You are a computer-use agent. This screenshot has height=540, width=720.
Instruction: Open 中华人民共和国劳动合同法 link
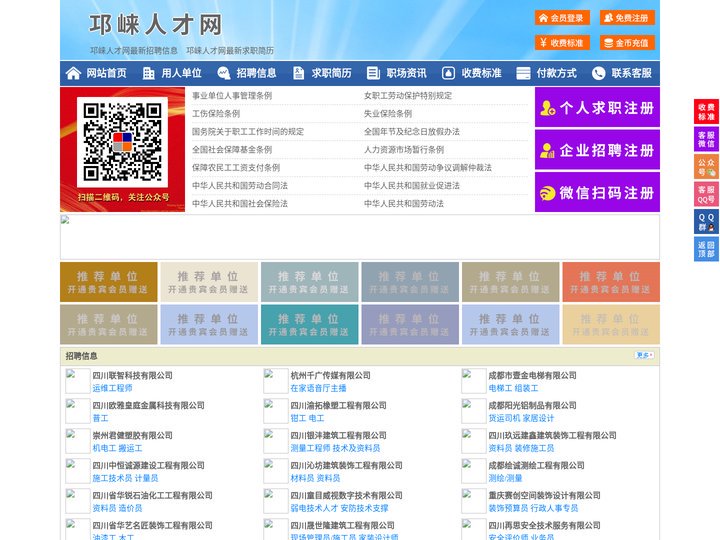pos(240,186)
